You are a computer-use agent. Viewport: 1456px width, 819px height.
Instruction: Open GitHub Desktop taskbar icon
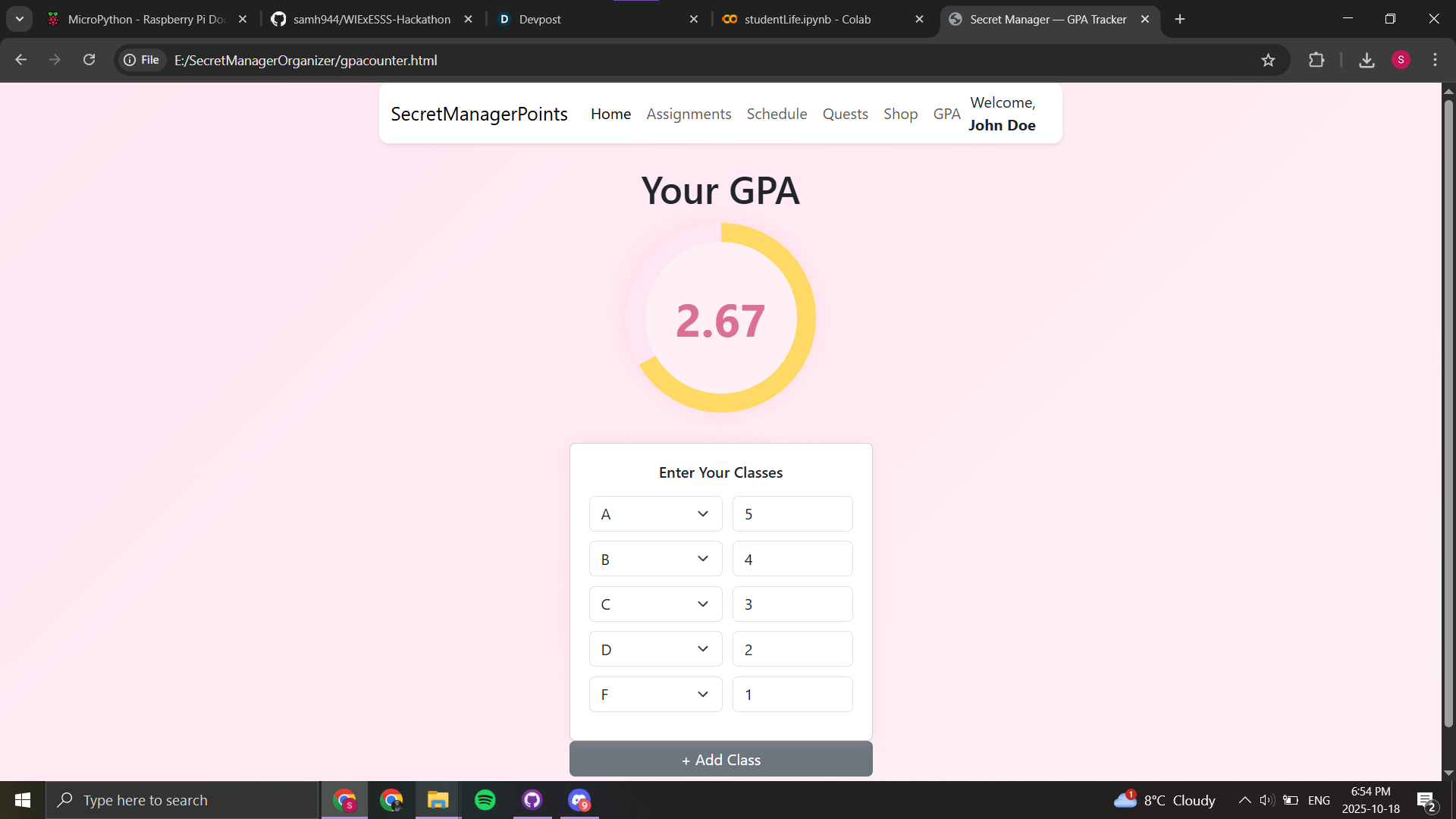point(532,800)
